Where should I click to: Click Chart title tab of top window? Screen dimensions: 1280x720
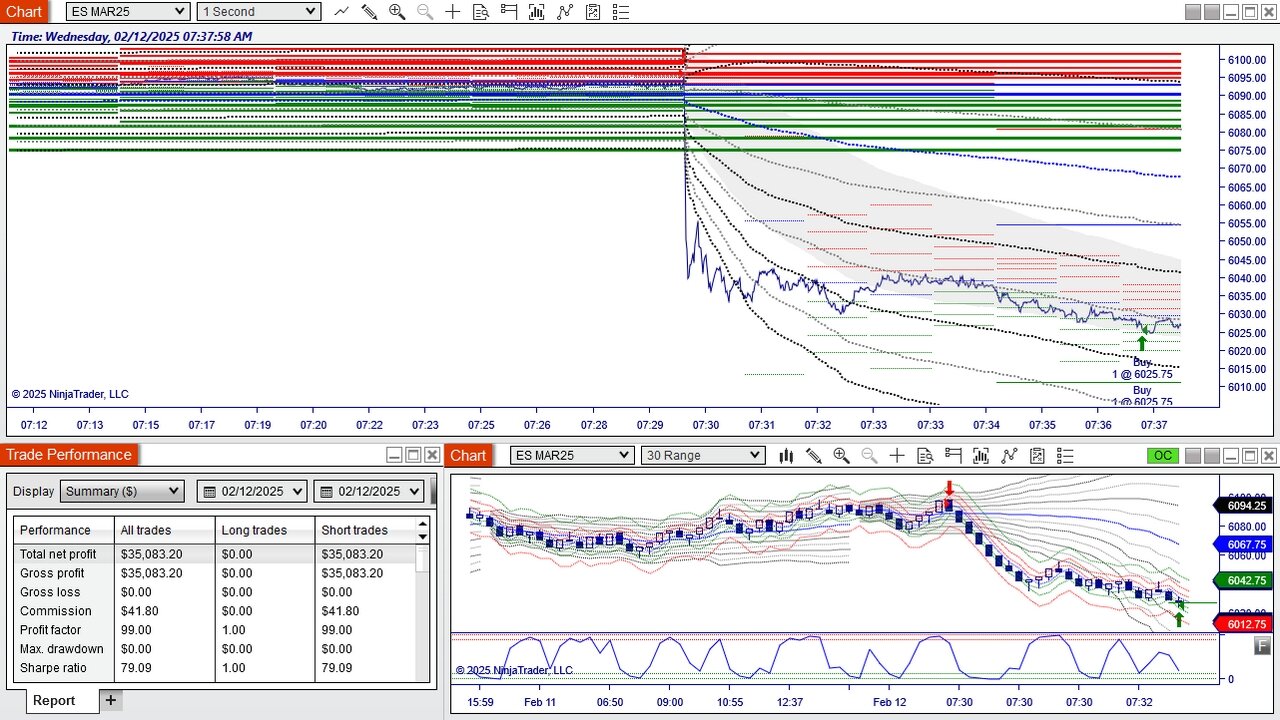coord(24,12)
